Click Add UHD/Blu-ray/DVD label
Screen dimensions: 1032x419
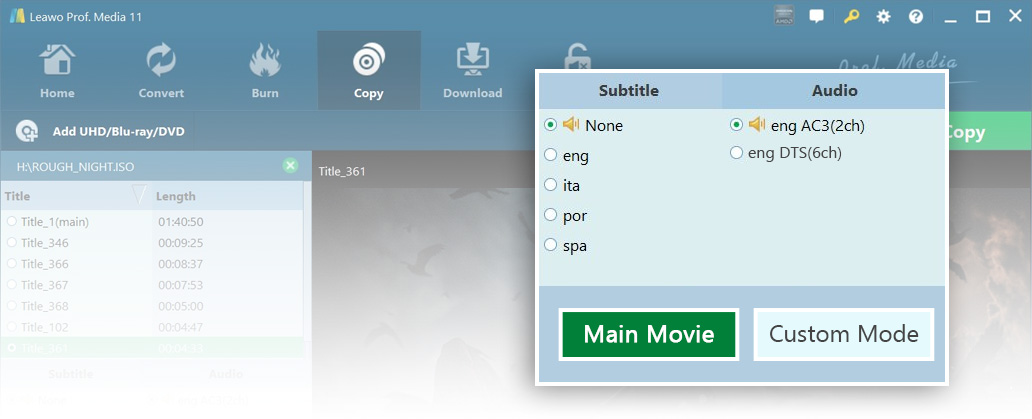click(118, 132)
